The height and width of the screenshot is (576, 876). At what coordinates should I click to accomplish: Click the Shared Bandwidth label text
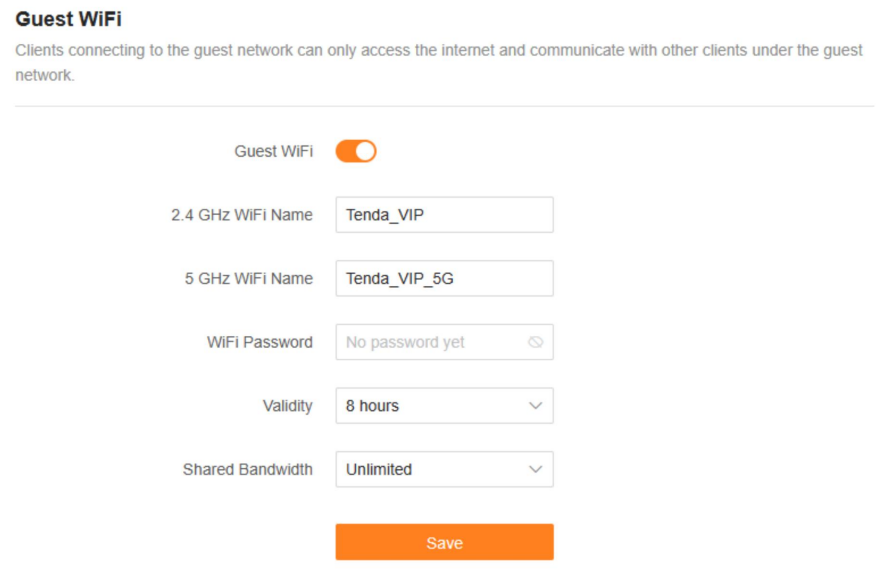click(x=247, y=469)
